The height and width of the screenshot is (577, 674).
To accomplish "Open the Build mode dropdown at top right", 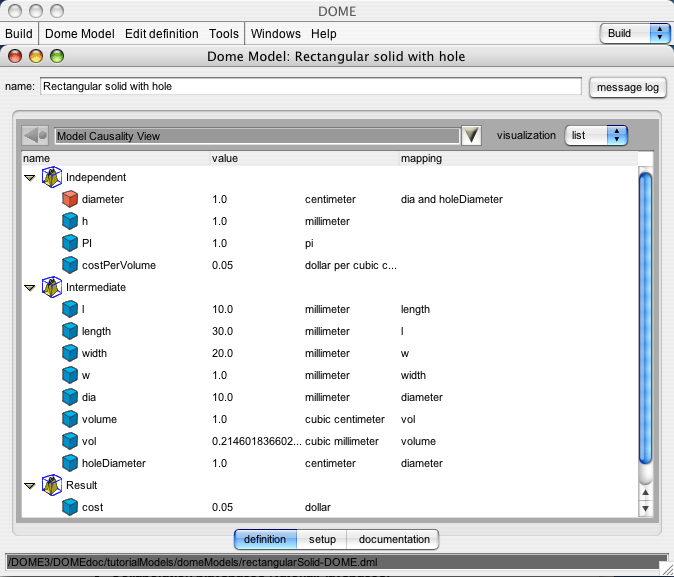I will click(635, 34).
